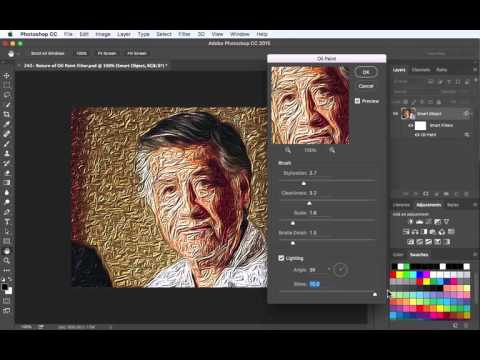Screen dimensions: 480x360
Task: Select the Clone Stamp tool
Action: tap(7, 153)
